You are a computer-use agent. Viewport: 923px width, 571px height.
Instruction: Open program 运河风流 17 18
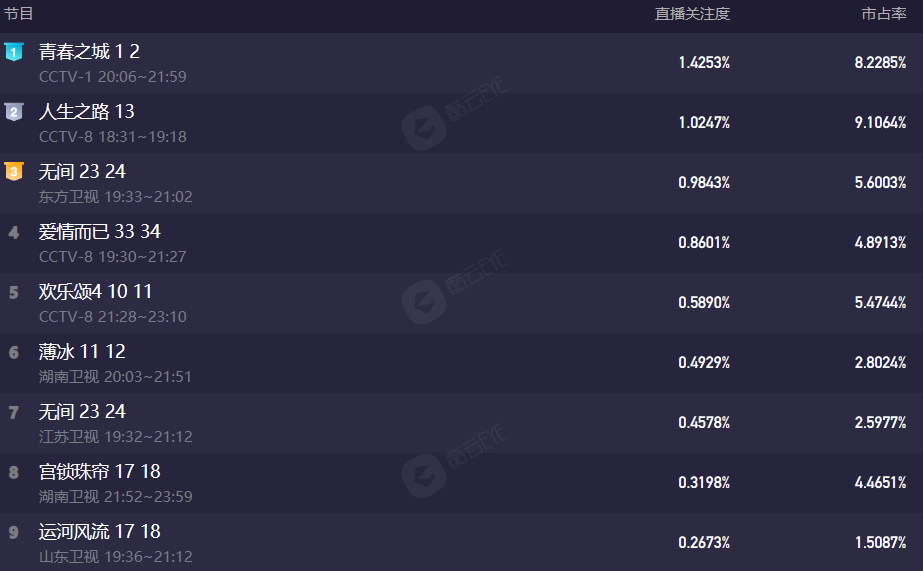pos(99,532)
